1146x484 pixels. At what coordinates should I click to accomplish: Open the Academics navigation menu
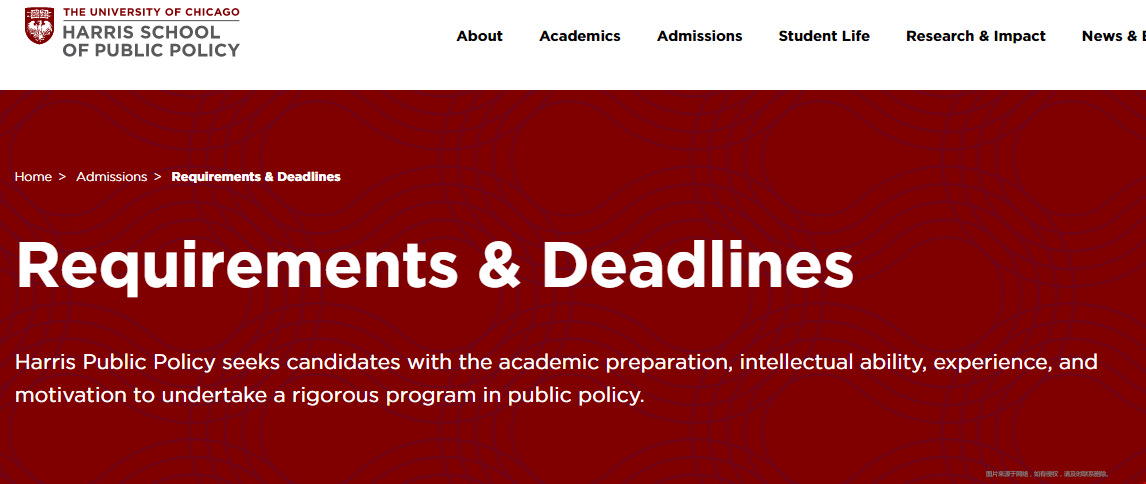click(580, 36)
